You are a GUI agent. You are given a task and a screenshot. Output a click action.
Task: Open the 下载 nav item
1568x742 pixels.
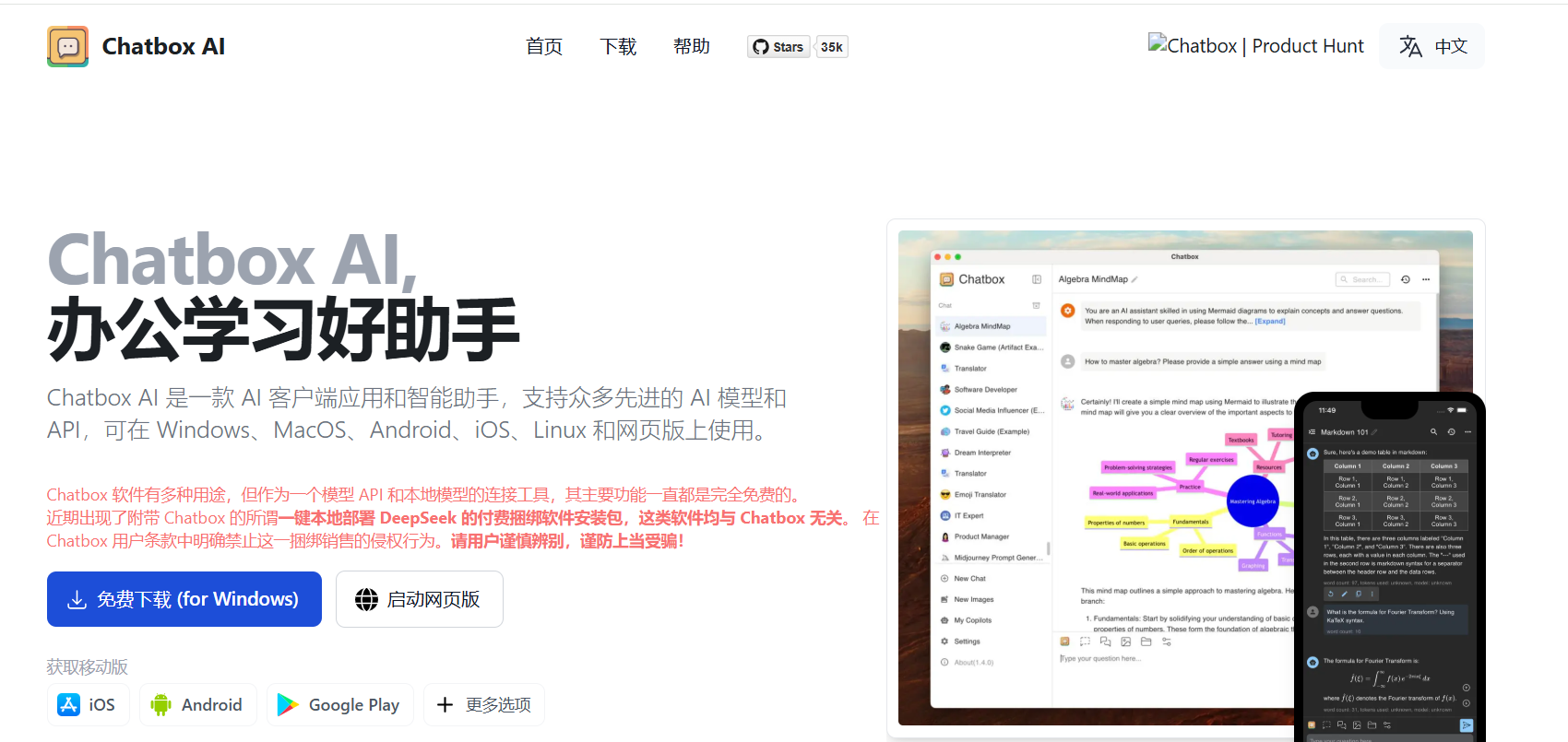pyautogui.click(x=618, y=46)
